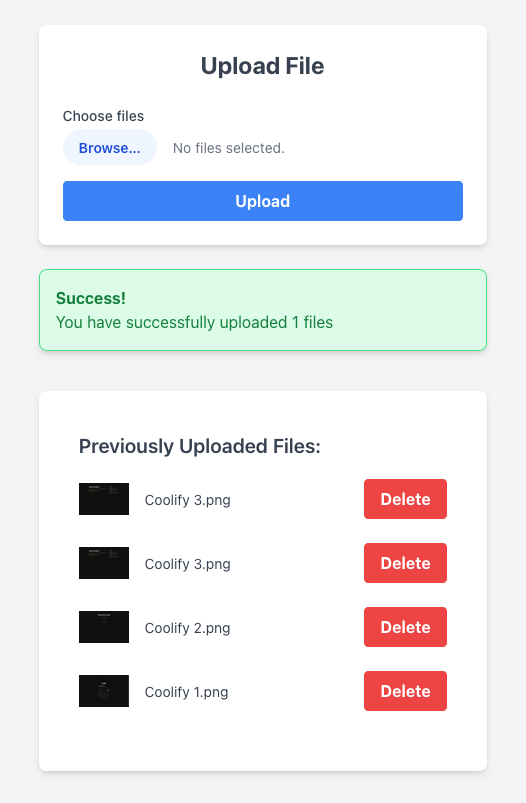
Task: Select the Coolify 2.png file name
Action: (x=187, y=628)
